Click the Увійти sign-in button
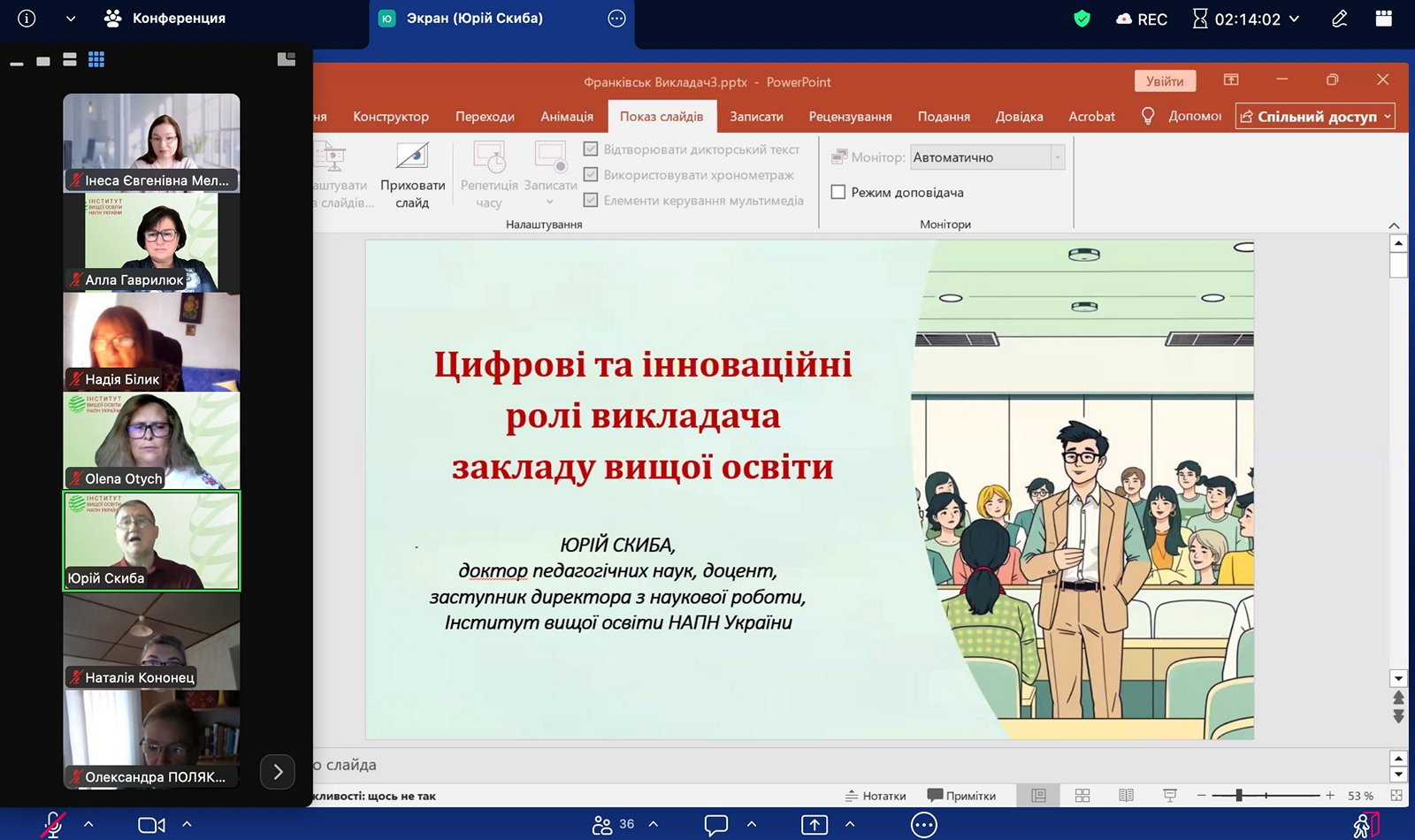1415x840 pixels. pos(1165,81)
